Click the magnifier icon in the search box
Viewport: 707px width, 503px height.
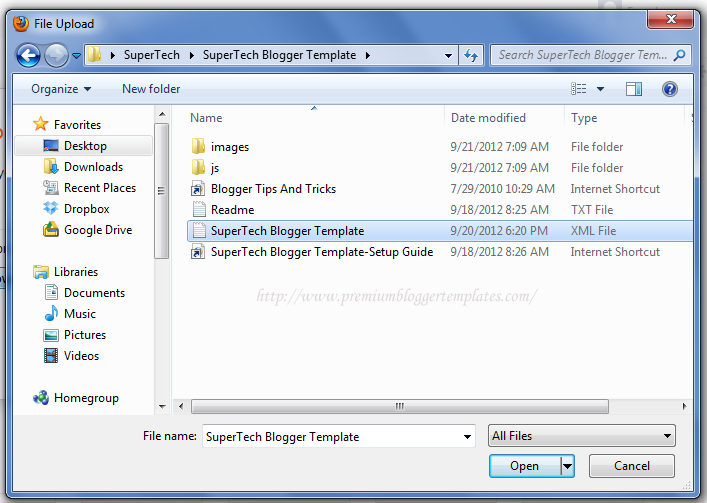click(x=679, y=55)
